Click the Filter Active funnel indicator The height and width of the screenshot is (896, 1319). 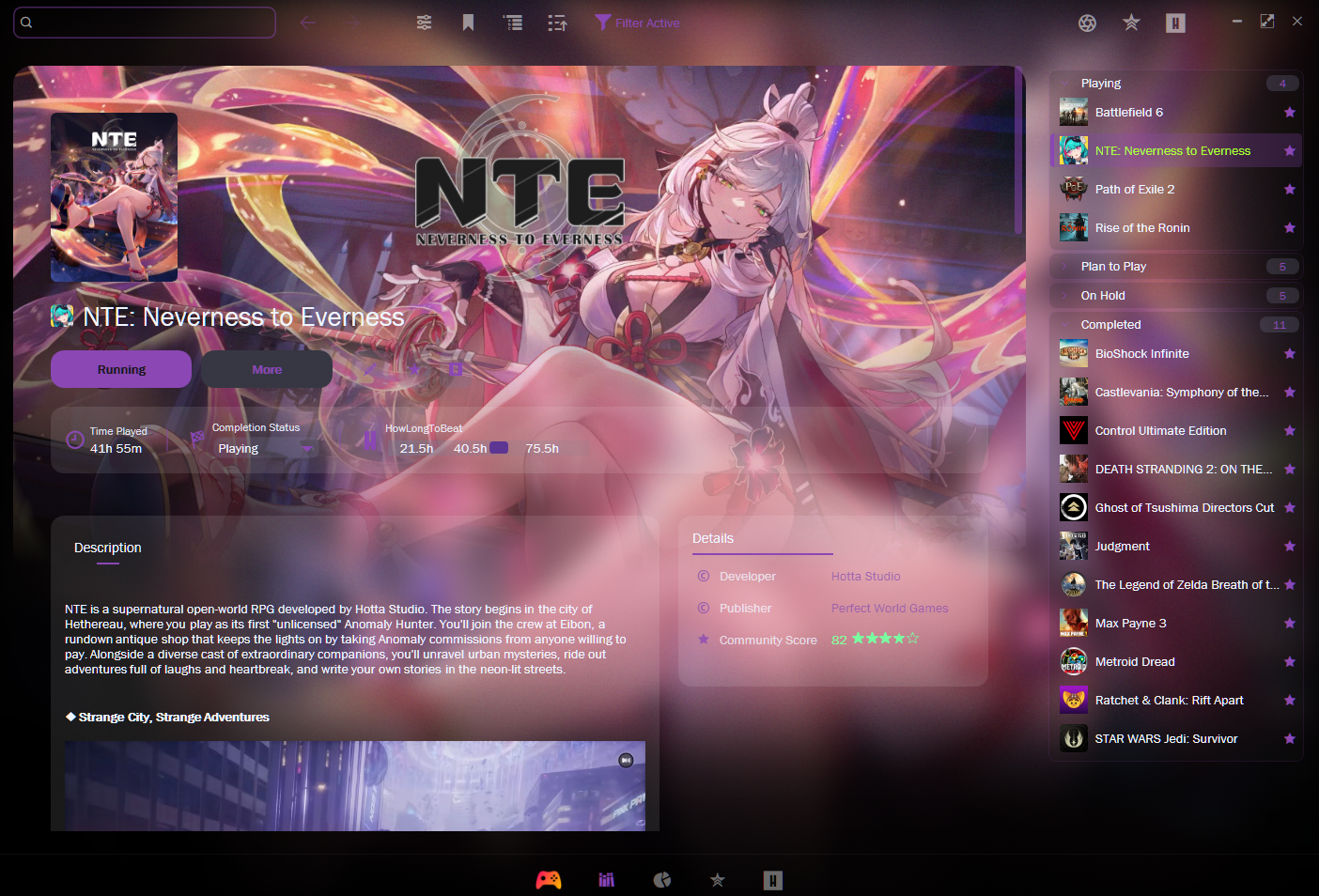(637, 23)
